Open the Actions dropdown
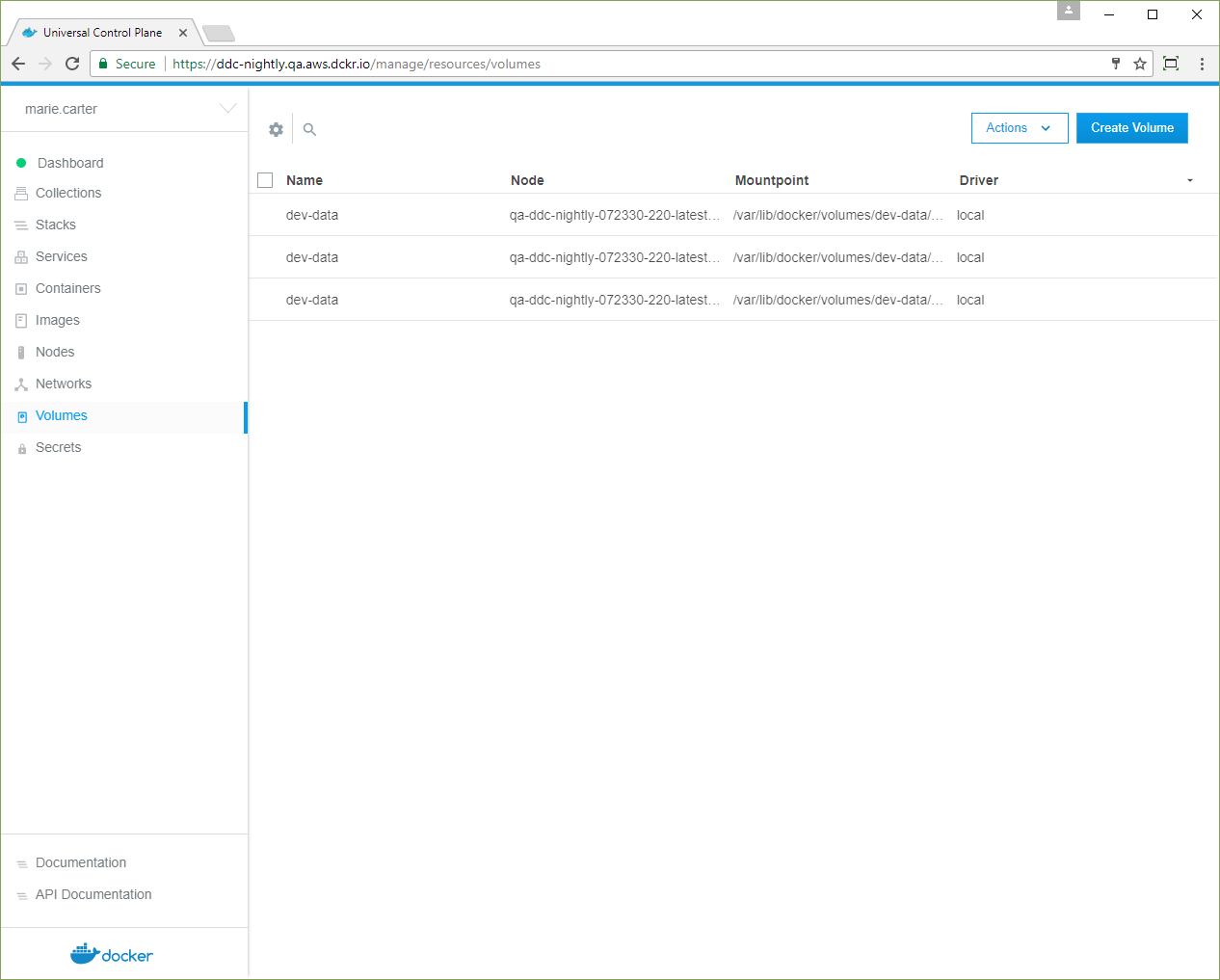The width and height of the screenshot is (1220, 980). [x=1019, y=128]
